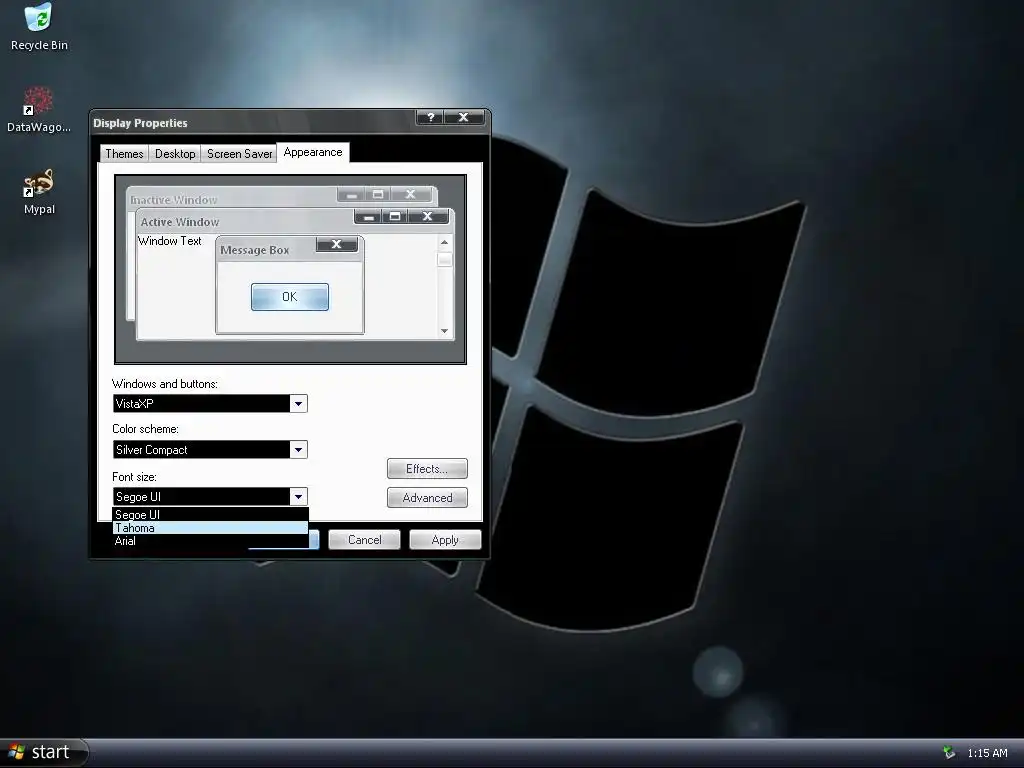Click the Window Text in the preview
Screen dimensions: 1024x768
point(170,241)
